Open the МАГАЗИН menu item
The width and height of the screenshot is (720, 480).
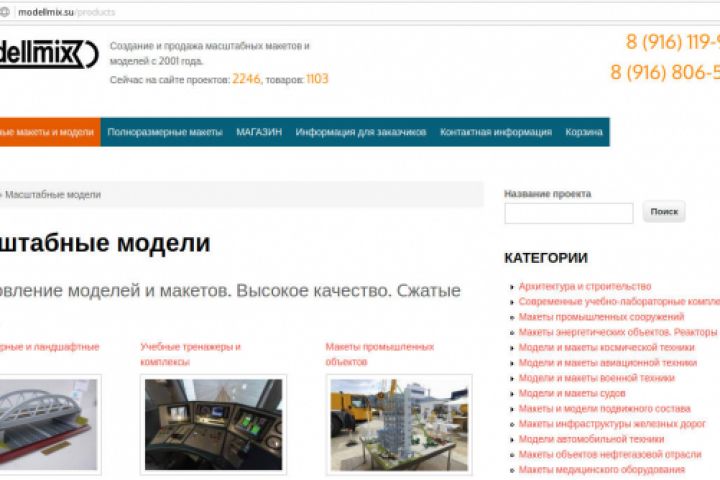(259, 132)
